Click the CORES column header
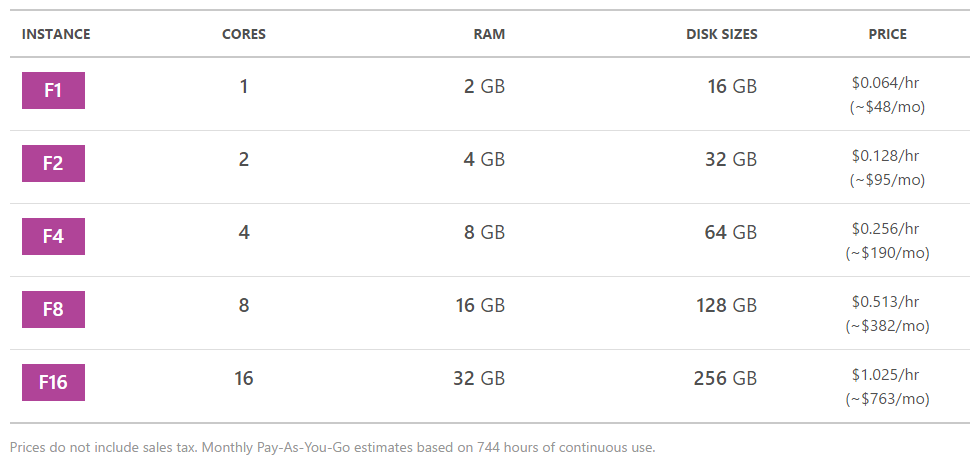The height and width of the screenshot is (465, 977). 244,34
